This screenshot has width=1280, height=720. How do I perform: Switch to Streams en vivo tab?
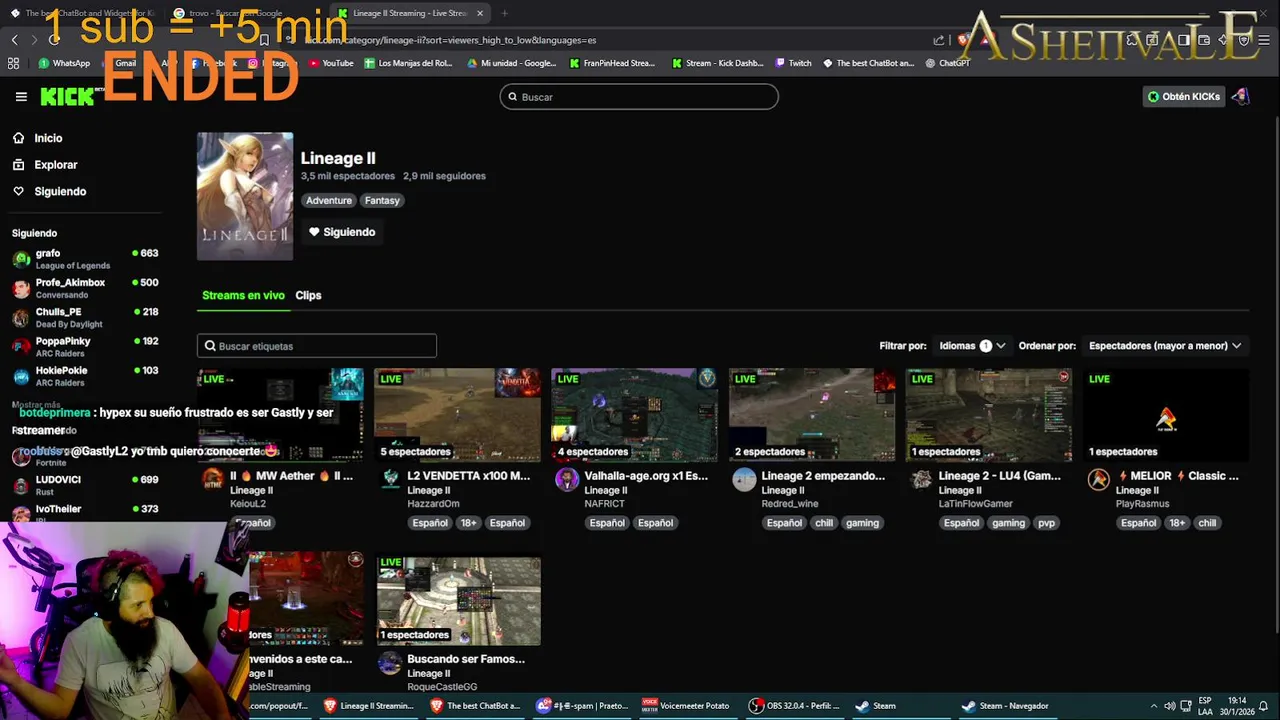click(243, 295)
